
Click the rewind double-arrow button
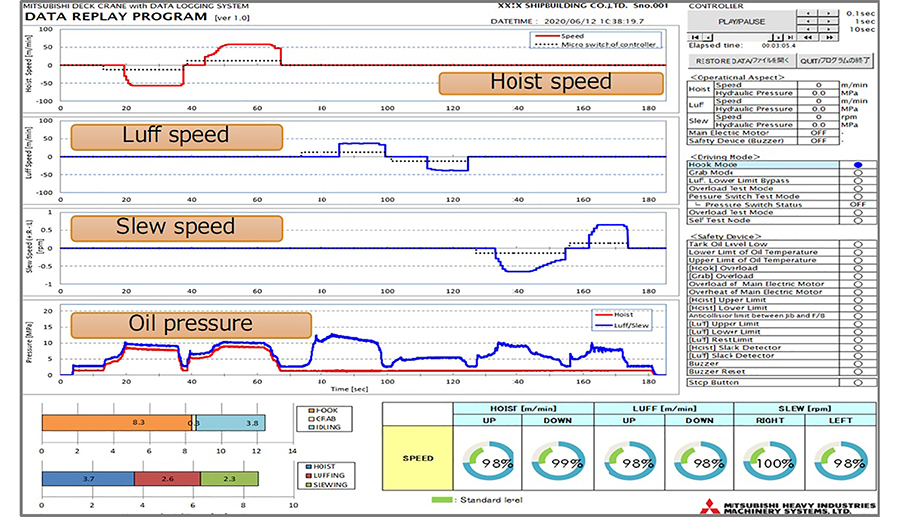807,37
